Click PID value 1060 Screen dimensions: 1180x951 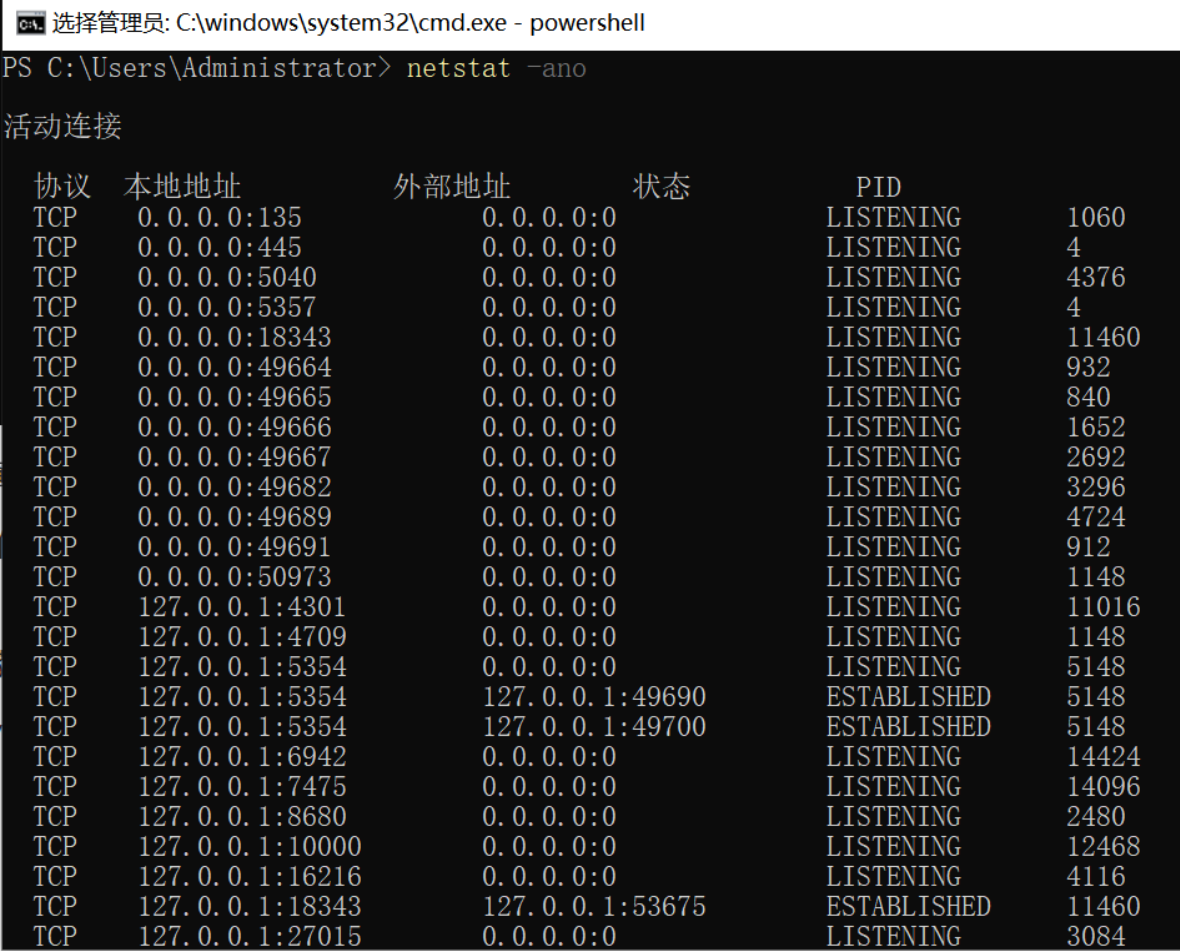point(1095,217)
